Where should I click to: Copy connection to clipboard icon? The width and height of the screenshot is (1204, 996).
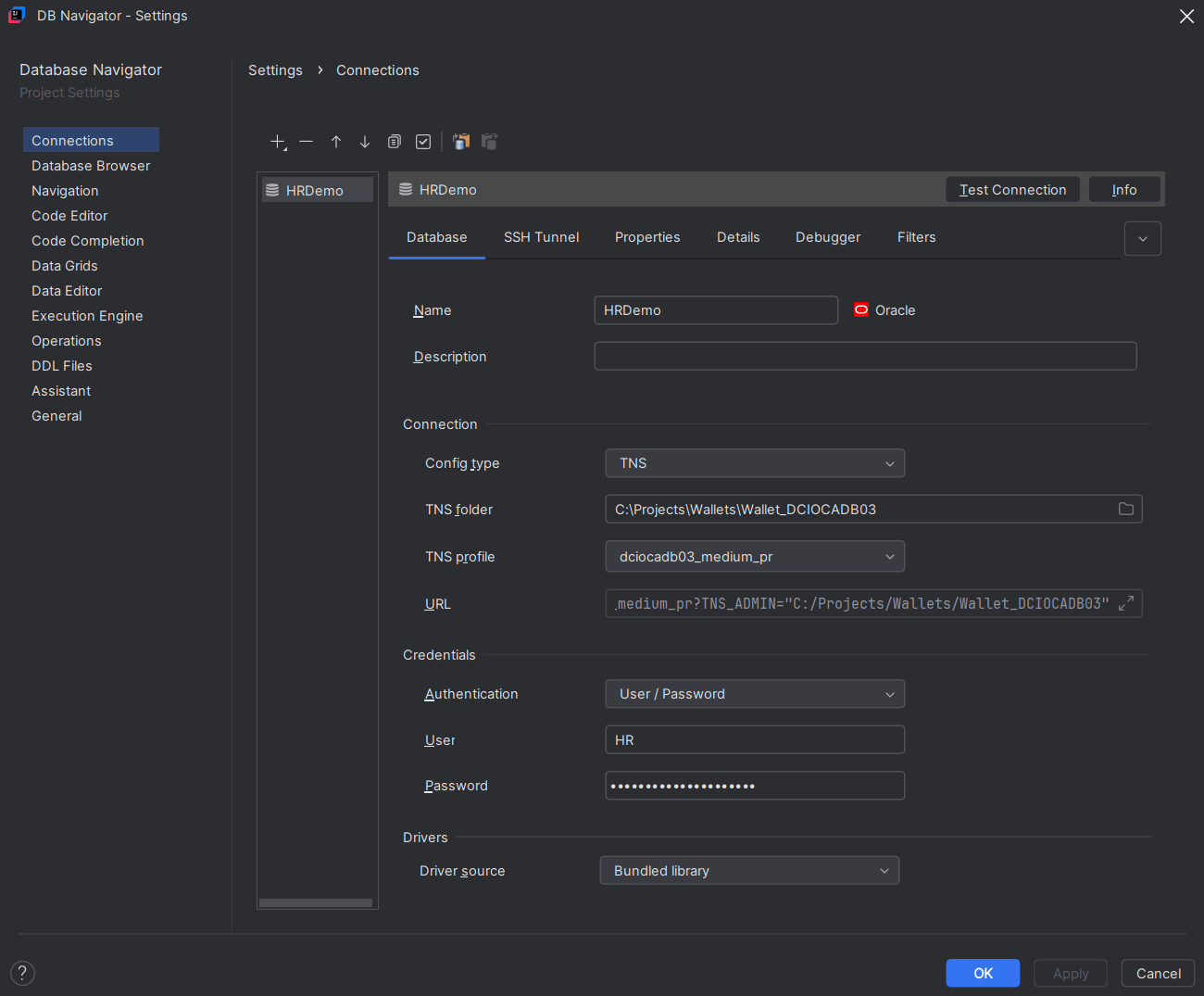tap(461, 142)
